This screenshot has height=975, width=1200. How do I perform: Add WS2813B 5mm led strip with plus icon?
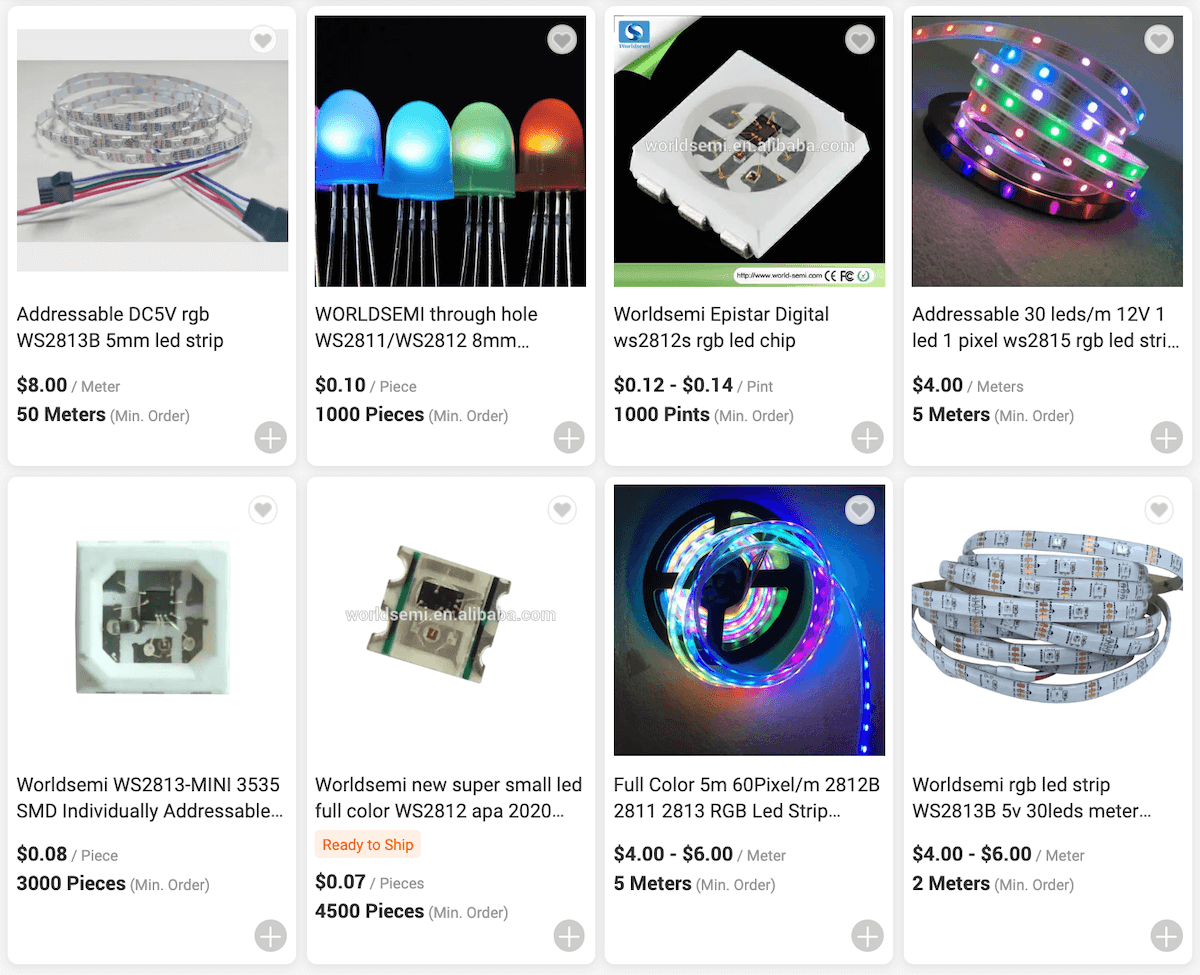271,437
